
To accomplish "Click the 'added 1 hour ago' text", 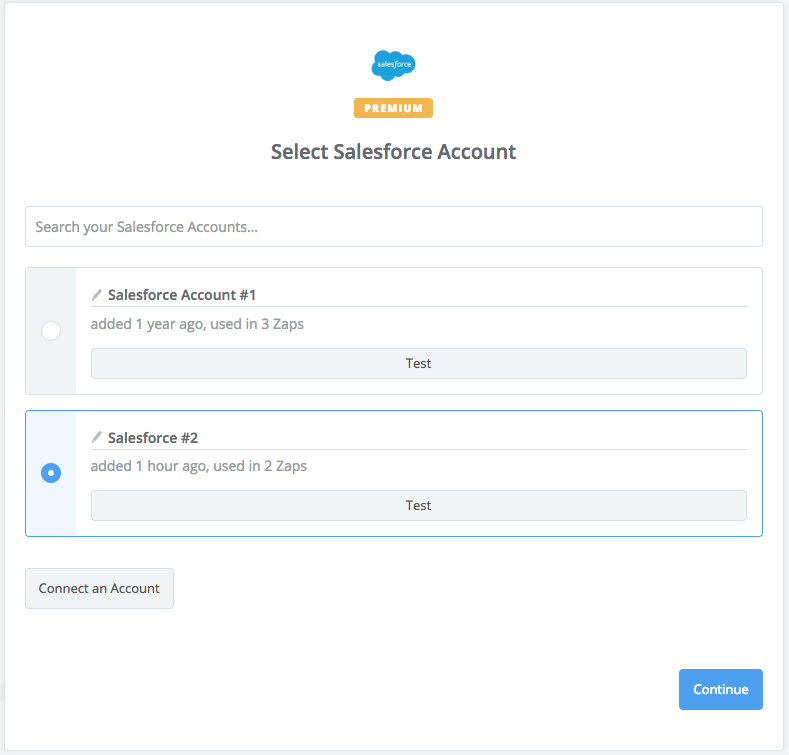I will click(148, 466).
